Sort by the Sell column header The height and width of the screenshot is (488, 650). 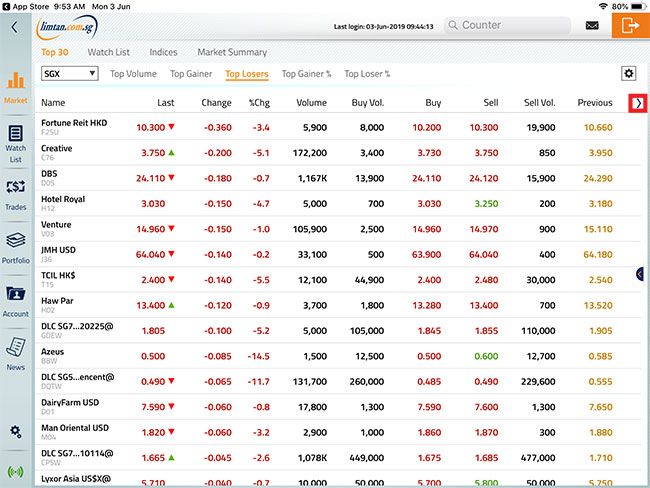click(491, 103)
